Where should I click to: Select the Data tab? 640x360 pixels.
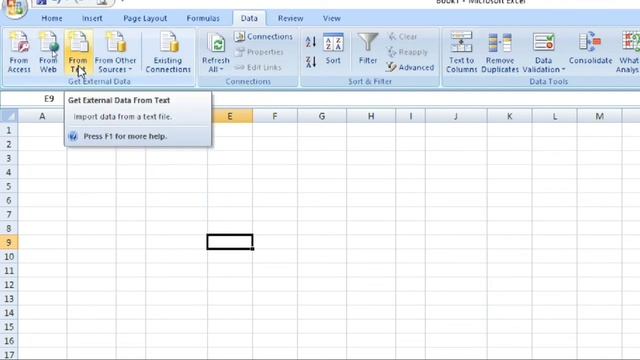coord(249,18)
